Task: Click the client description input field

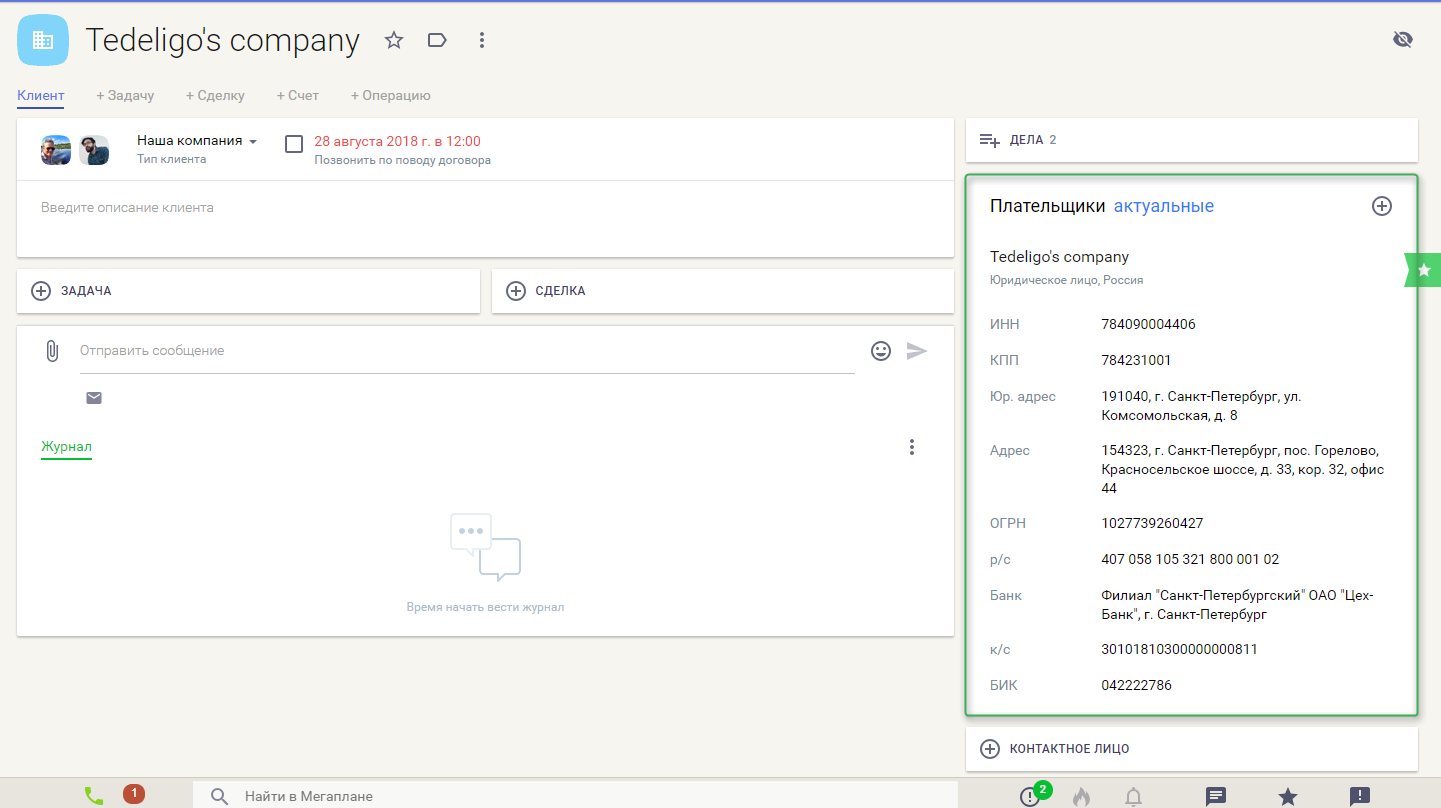Action: [x=485, y=208]
